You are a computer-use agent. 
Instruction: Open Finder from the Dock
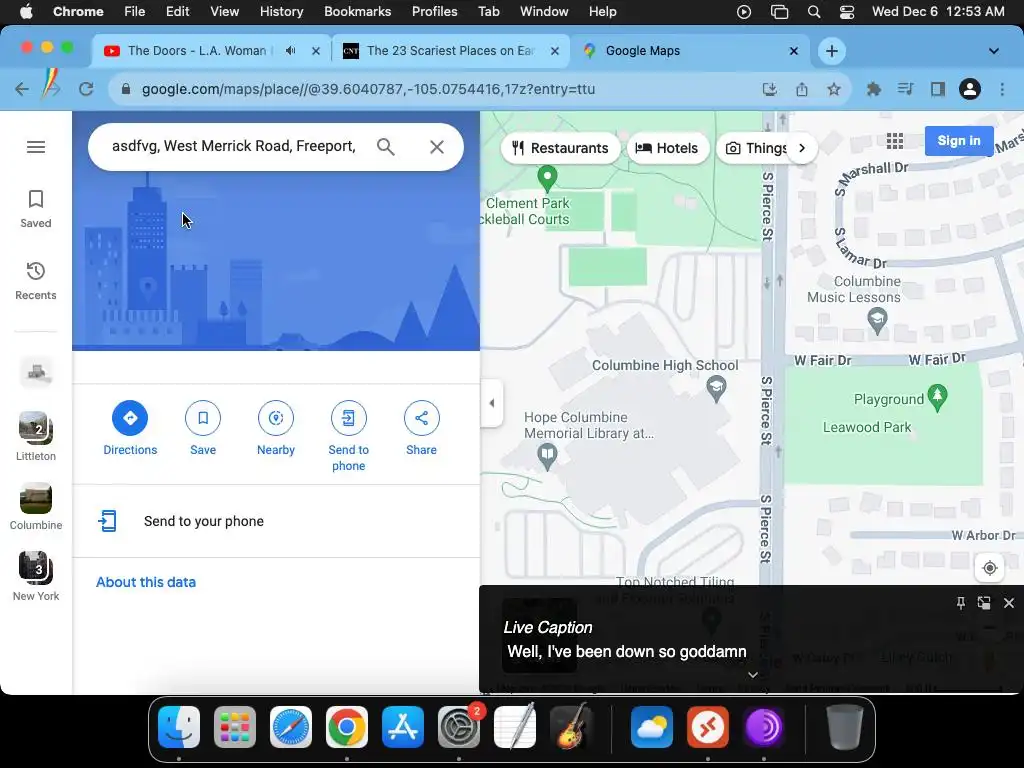pos(179,727)
